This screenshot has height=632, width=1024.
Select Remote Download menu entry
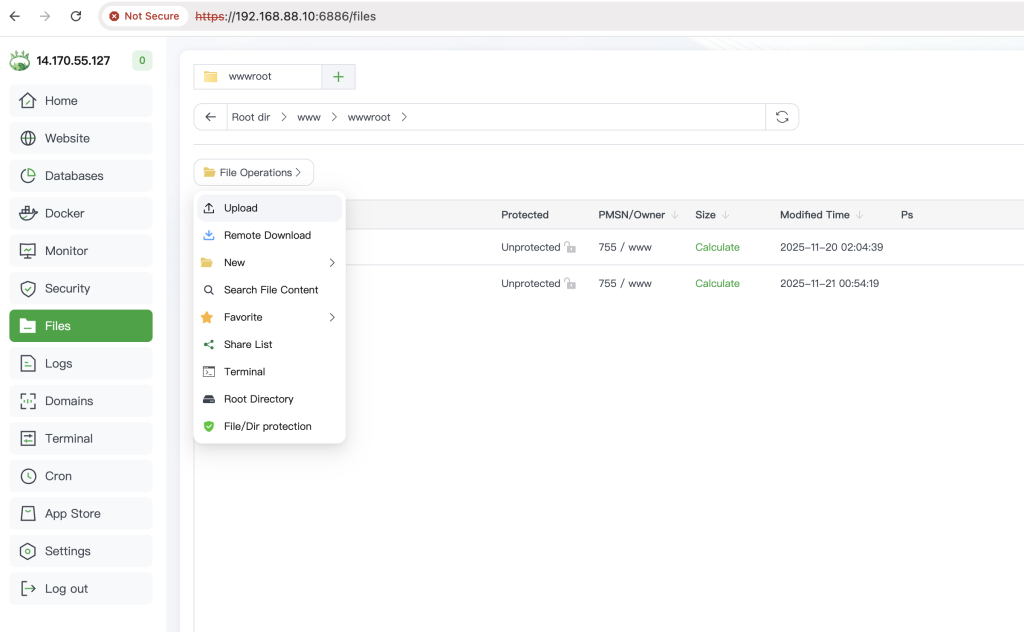click(267, 236)
